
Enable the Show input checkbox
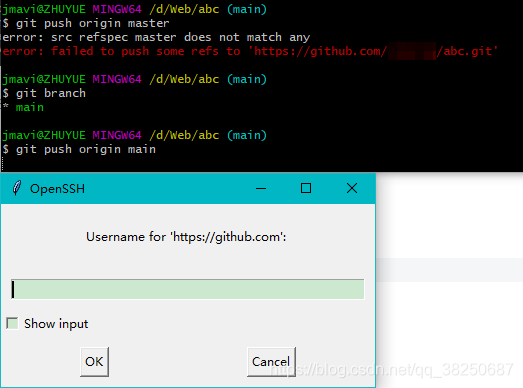click(x=12, y=323)
